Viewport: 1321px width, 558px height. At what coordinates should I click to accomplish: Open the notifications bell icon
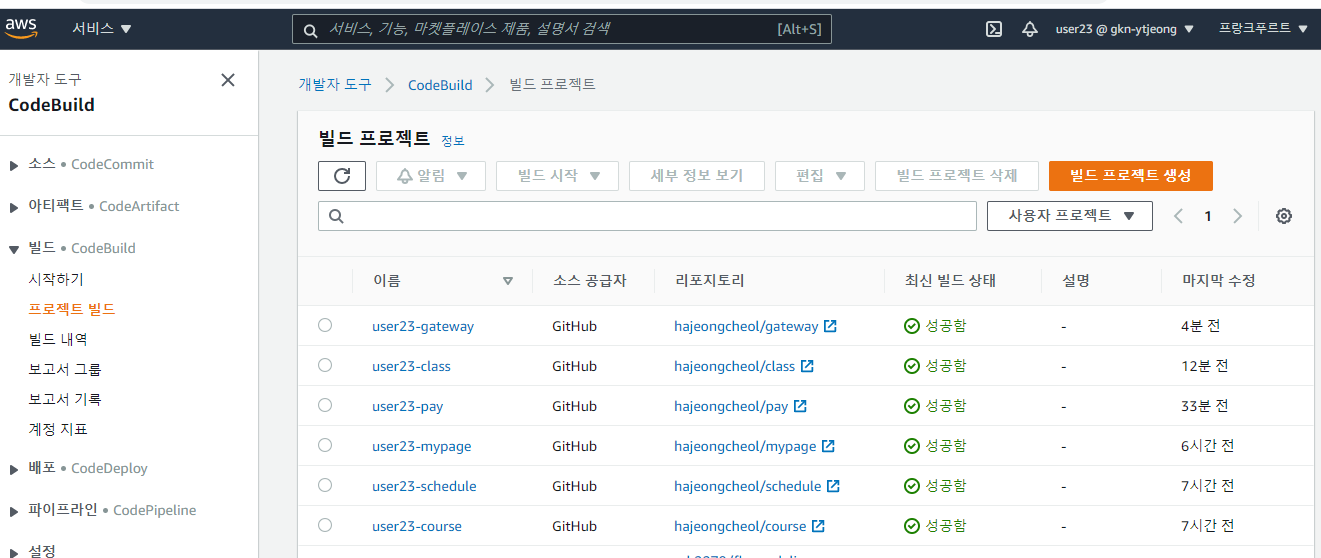click(x=1030, y=29)
